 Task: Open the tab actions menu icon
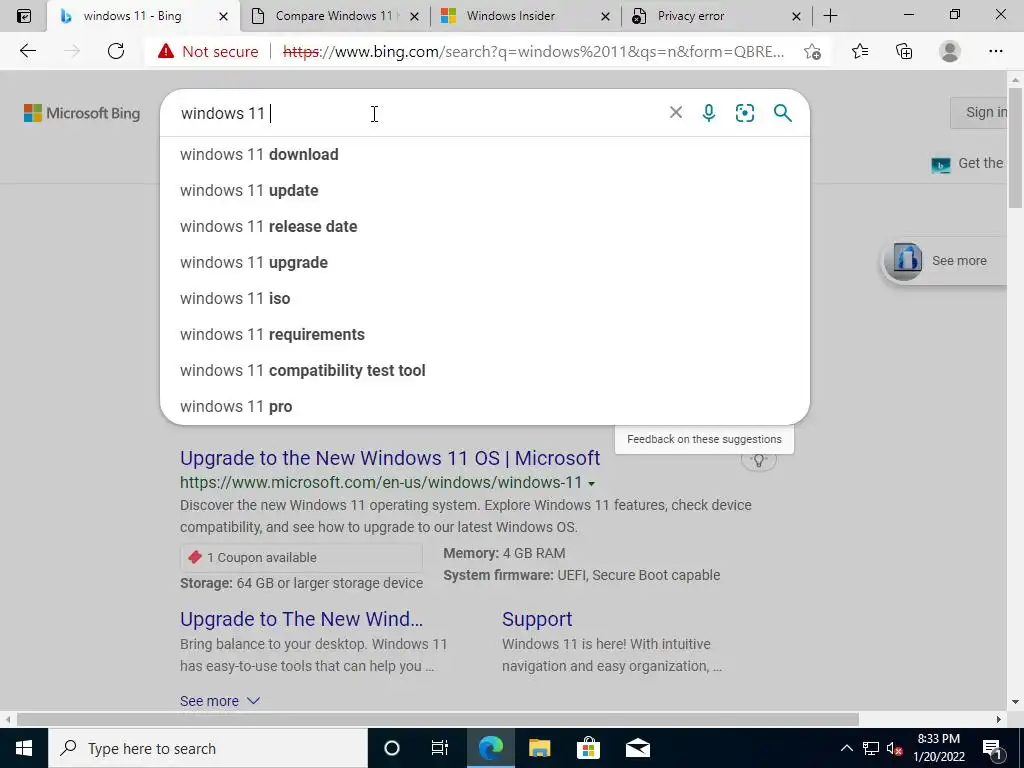(x=24, y=16)
